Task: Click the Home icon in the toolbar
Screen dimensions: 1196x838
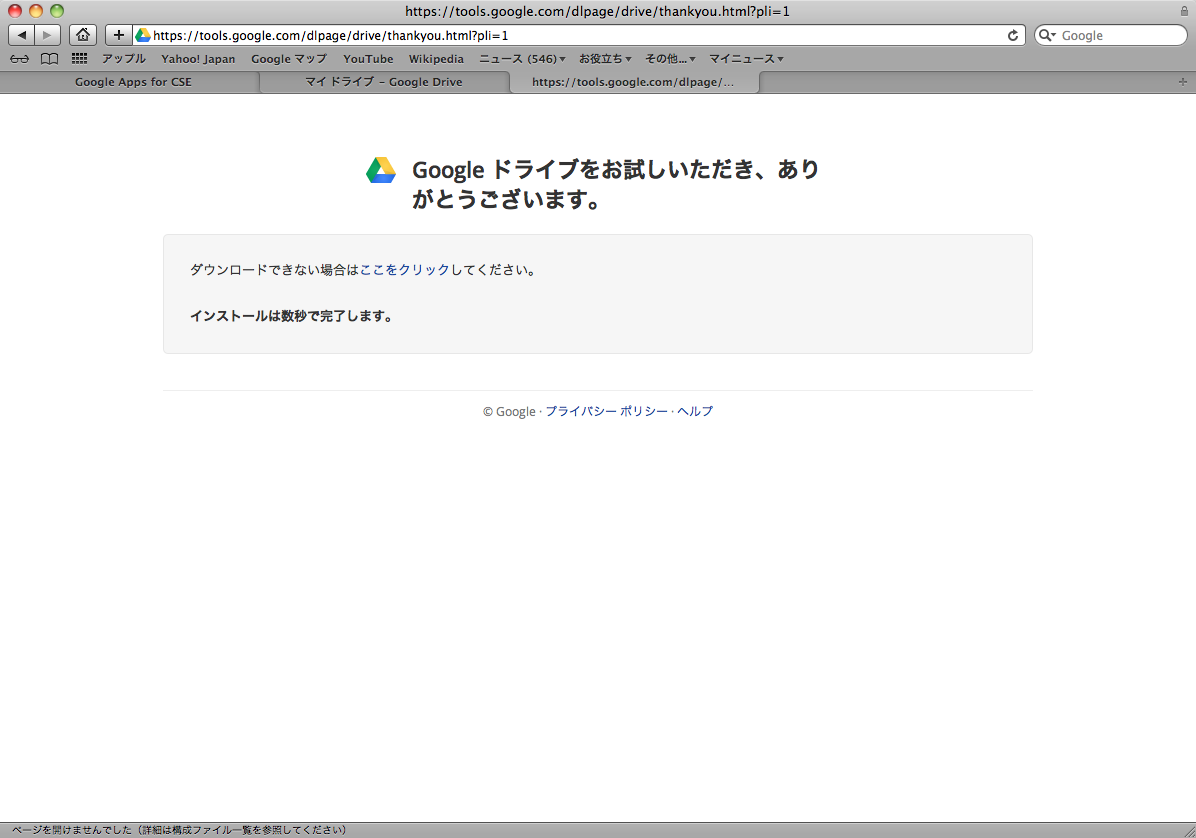Action: coord(83,35)
